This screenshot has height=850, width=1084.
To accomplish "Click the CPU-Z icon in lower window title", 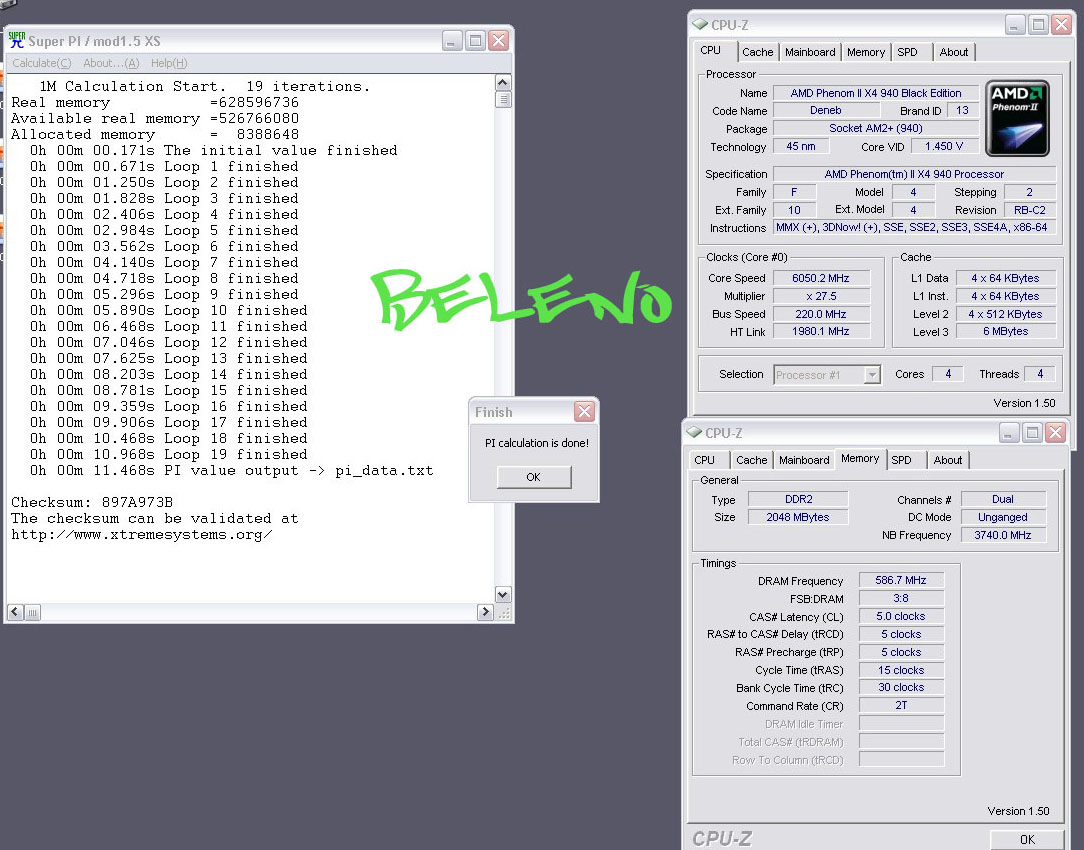I will coord(694,432).
